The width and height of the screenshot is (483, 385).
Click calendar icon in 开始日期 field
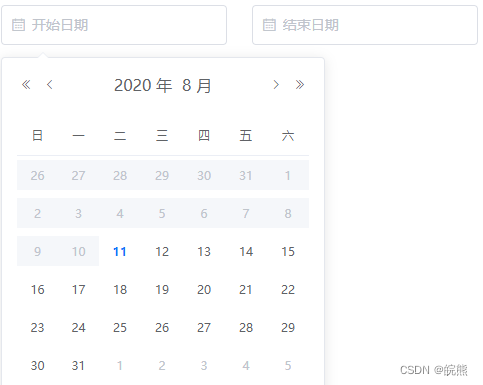click(x=18, y=25)
